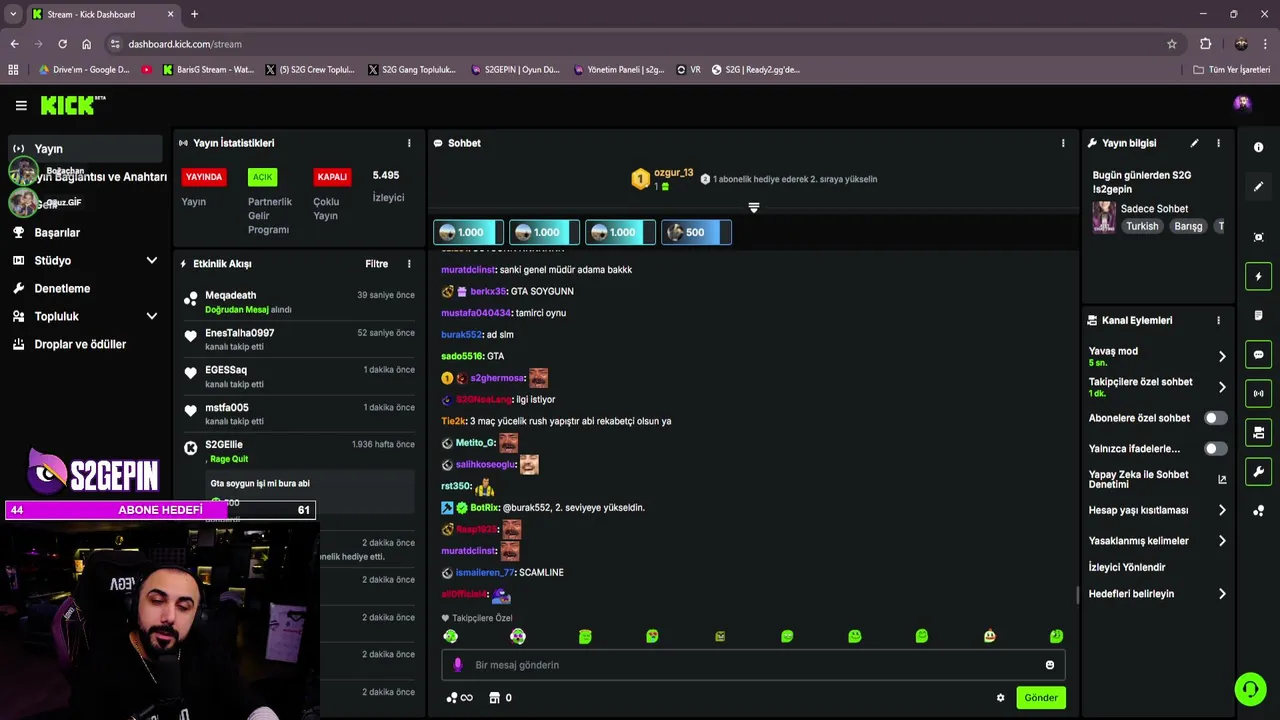Image resolution: width=1280 pixels, height=720 pixels.
Task: Open the profile avatar in Kick header
Action: tap(1242, 104)
